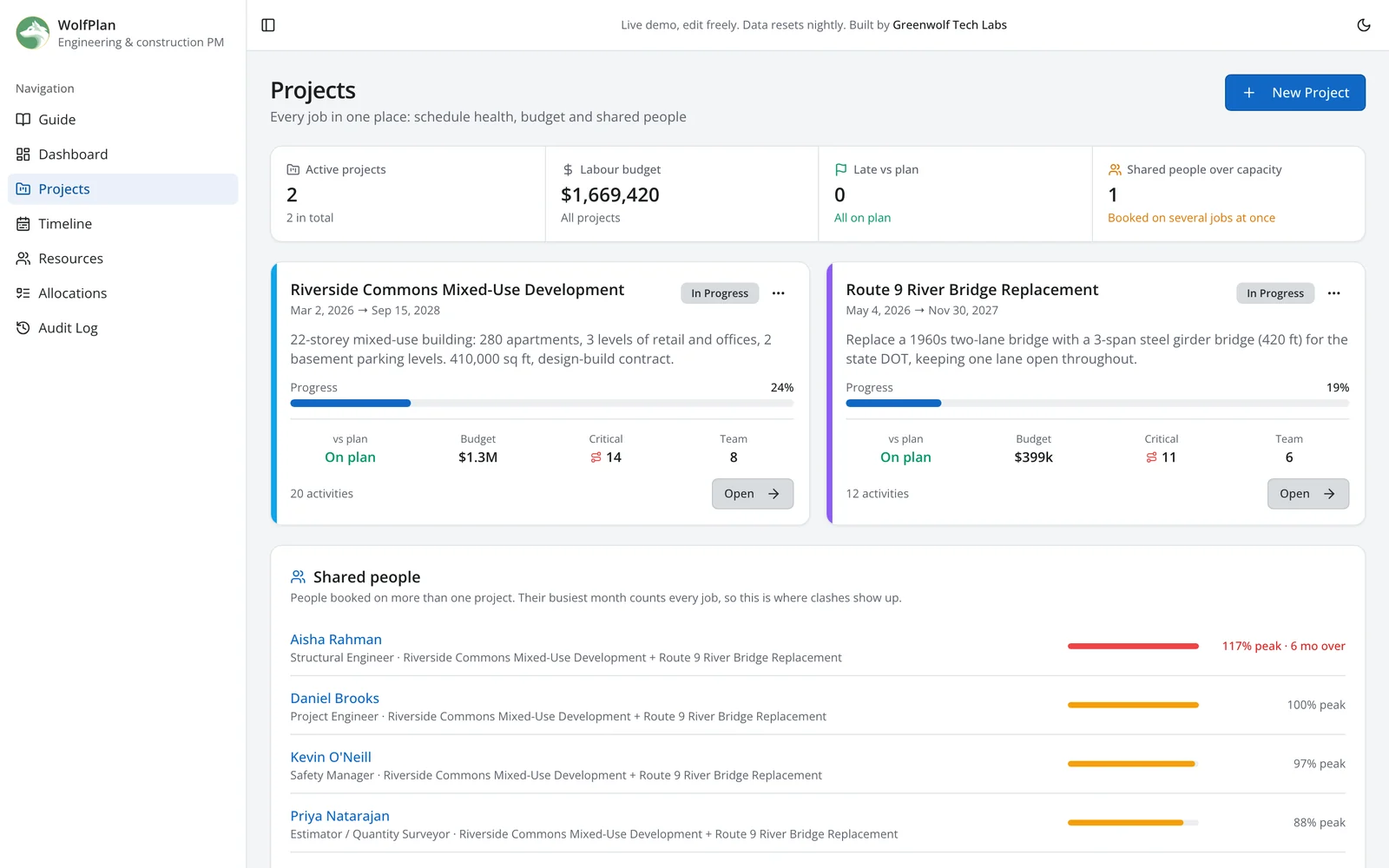Image resolution: width=1389 pixels, height=868 pixels.
Task: Click the Riverside Commons progress bar
Action: coord(542,404)
